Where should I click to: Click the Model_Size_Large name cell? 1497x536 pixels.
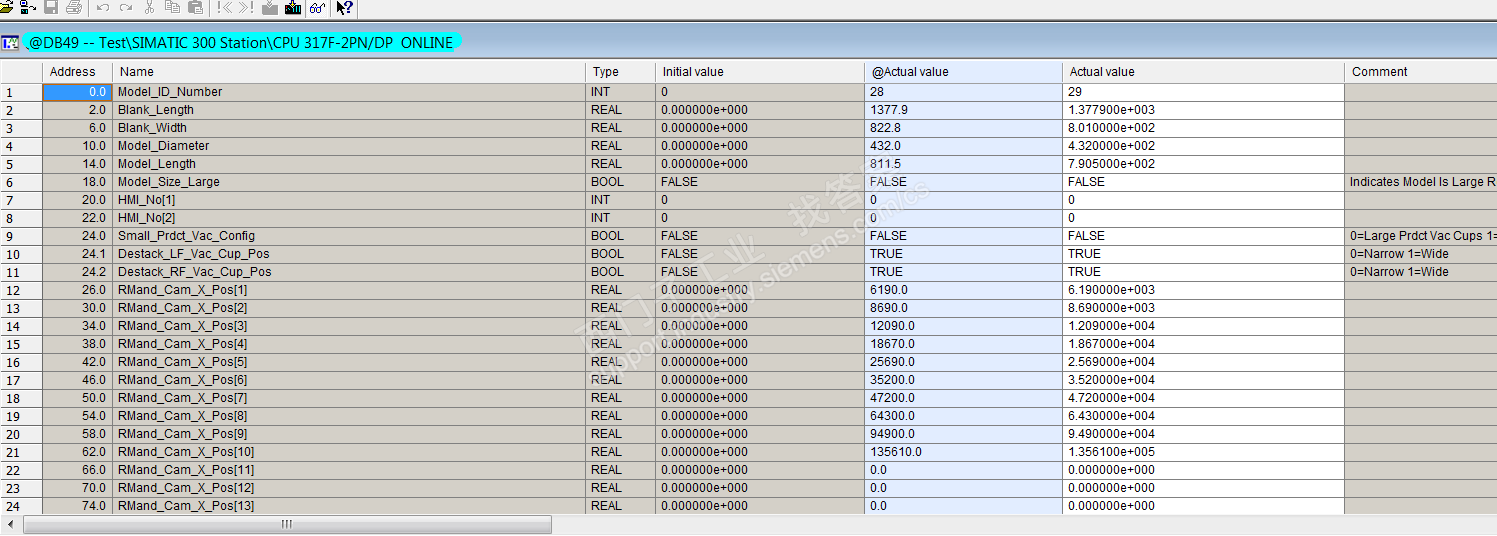349,182
